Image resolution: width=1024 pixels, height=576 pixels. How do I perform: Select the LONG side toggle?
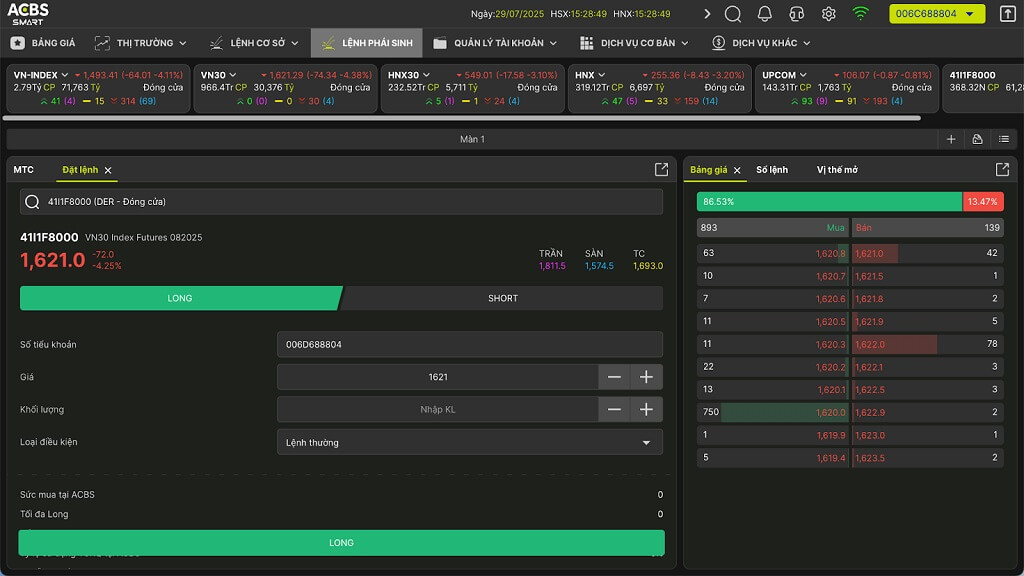(180, 298)
